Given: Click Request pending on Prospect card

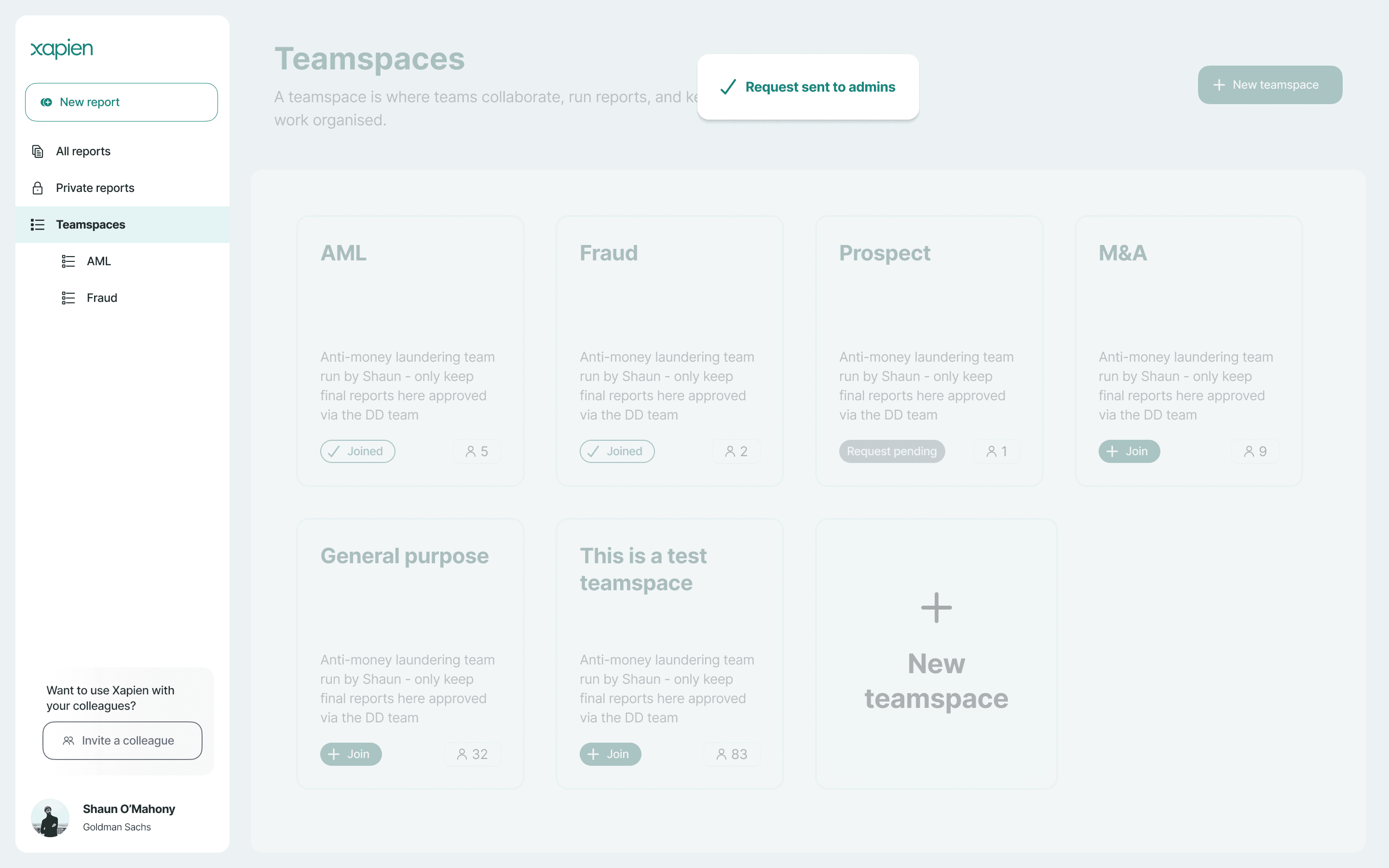Looking at the screenshot, I should [x=891, y=452].
